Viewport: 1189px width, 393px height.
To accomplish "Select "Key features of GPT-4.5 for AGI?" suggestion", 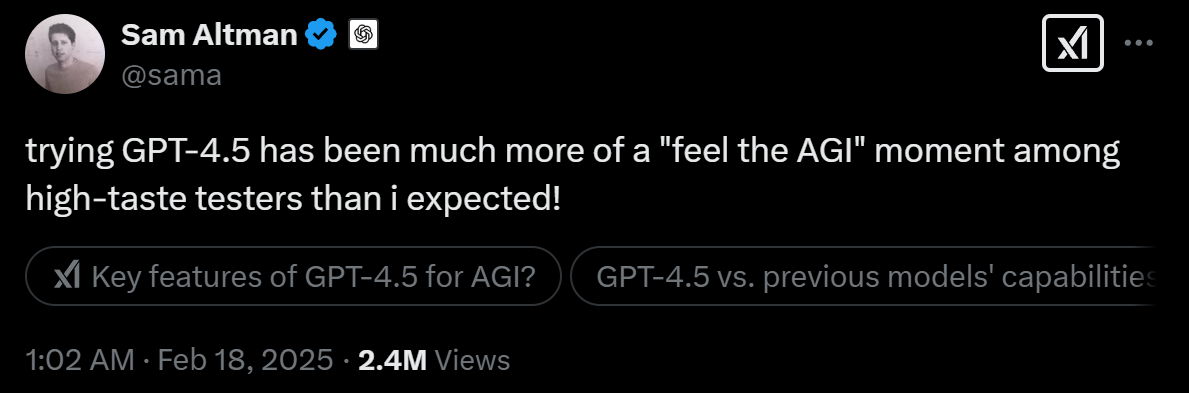I will click(x=293, y=276).
